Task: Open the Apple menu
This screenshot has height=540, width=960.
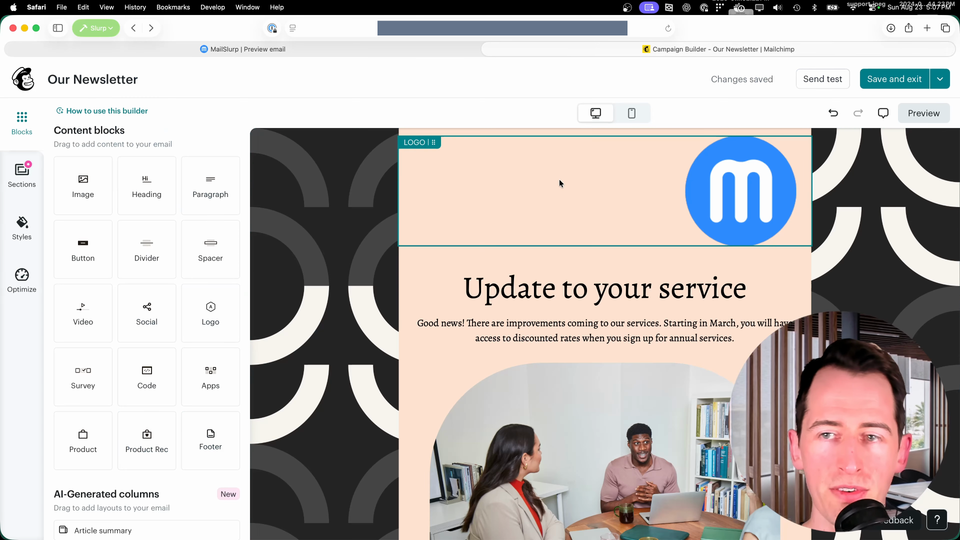Action: pos(13,7)
